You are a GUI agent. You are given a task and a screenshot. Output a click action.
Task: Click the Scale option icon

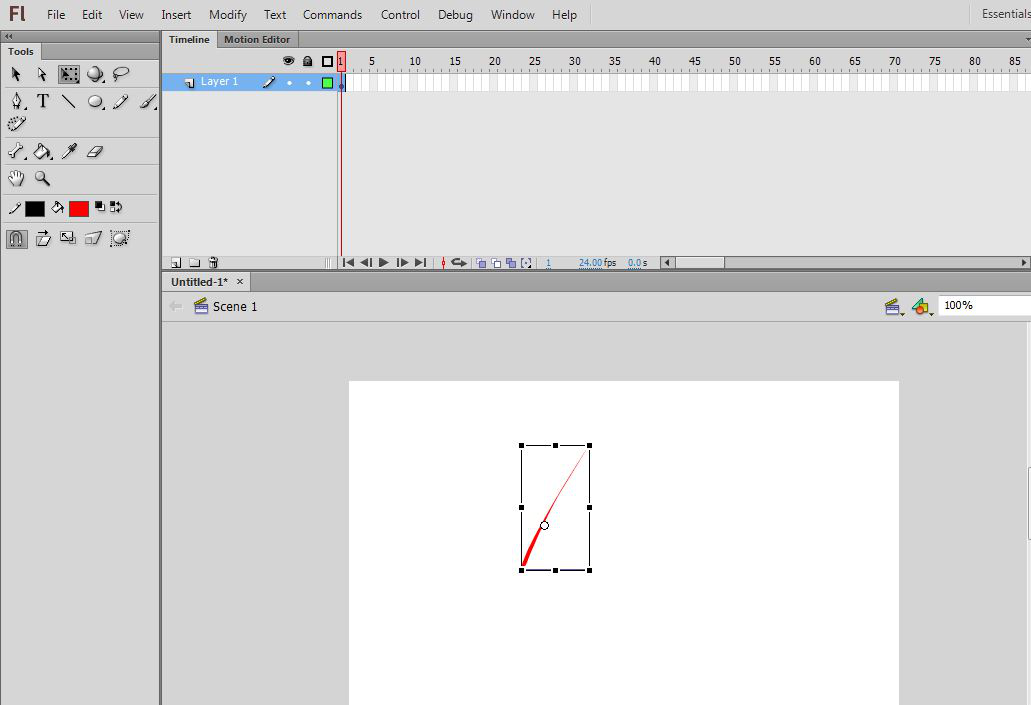[x=68, y=238]
